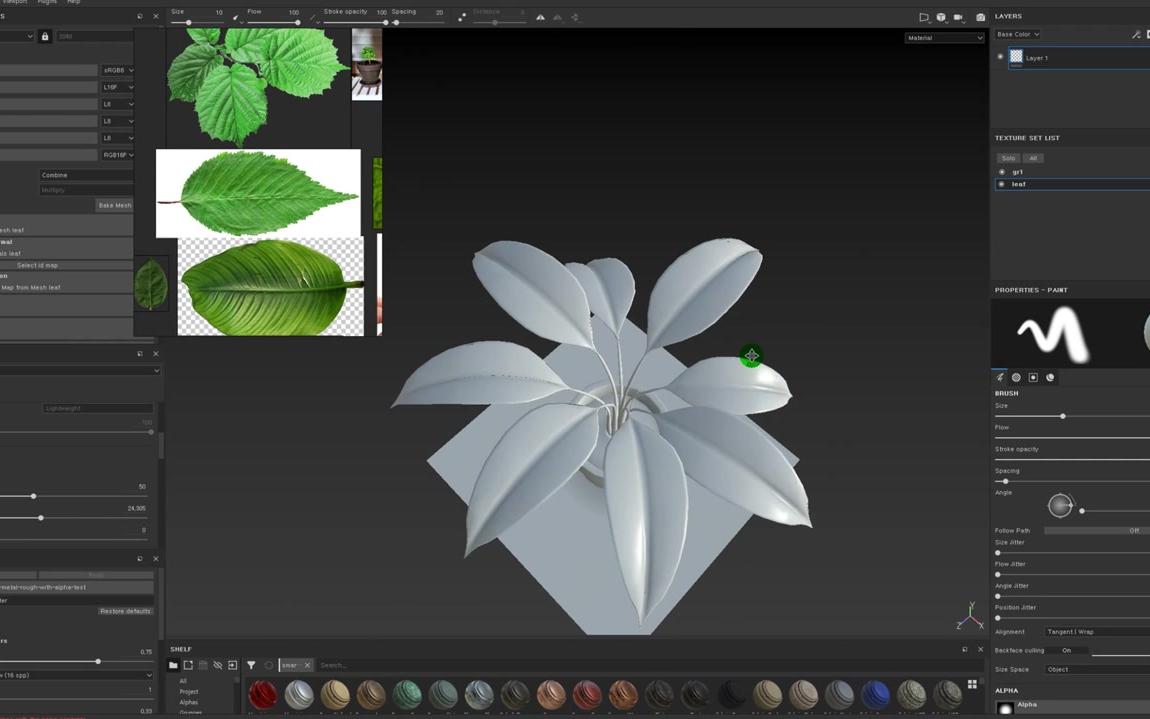Switch shelf to grid view icon
Image resolution: width=1150 pixels, height=719 pixels.
(972, 685)
